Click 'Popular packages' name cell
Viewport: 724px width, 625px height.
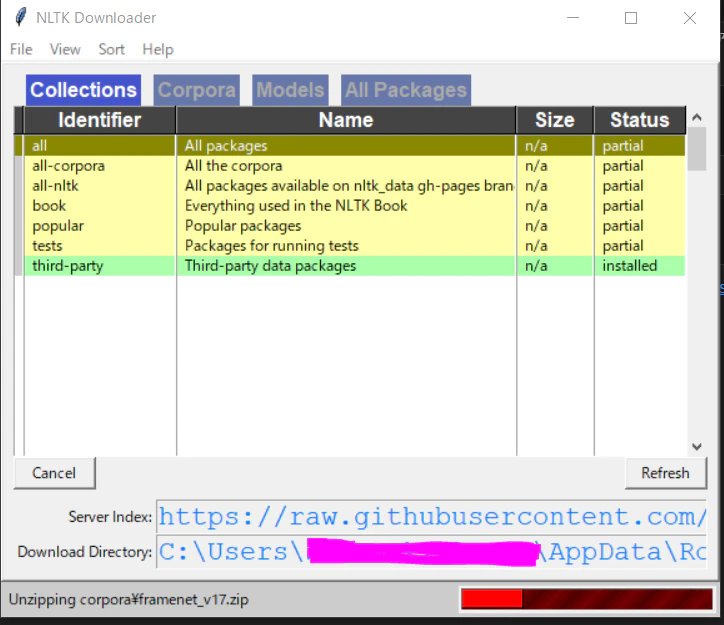pos(346,226)
